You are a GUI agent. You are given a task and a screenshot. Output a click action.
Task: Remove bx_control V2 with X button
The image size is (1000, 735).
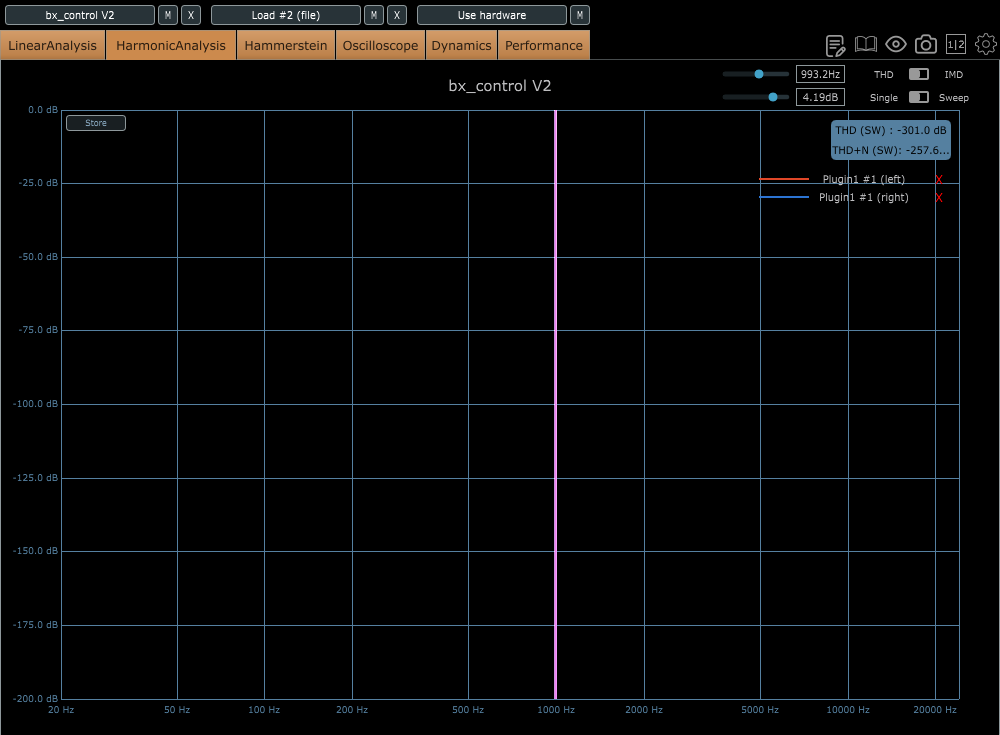coord(191,15)
